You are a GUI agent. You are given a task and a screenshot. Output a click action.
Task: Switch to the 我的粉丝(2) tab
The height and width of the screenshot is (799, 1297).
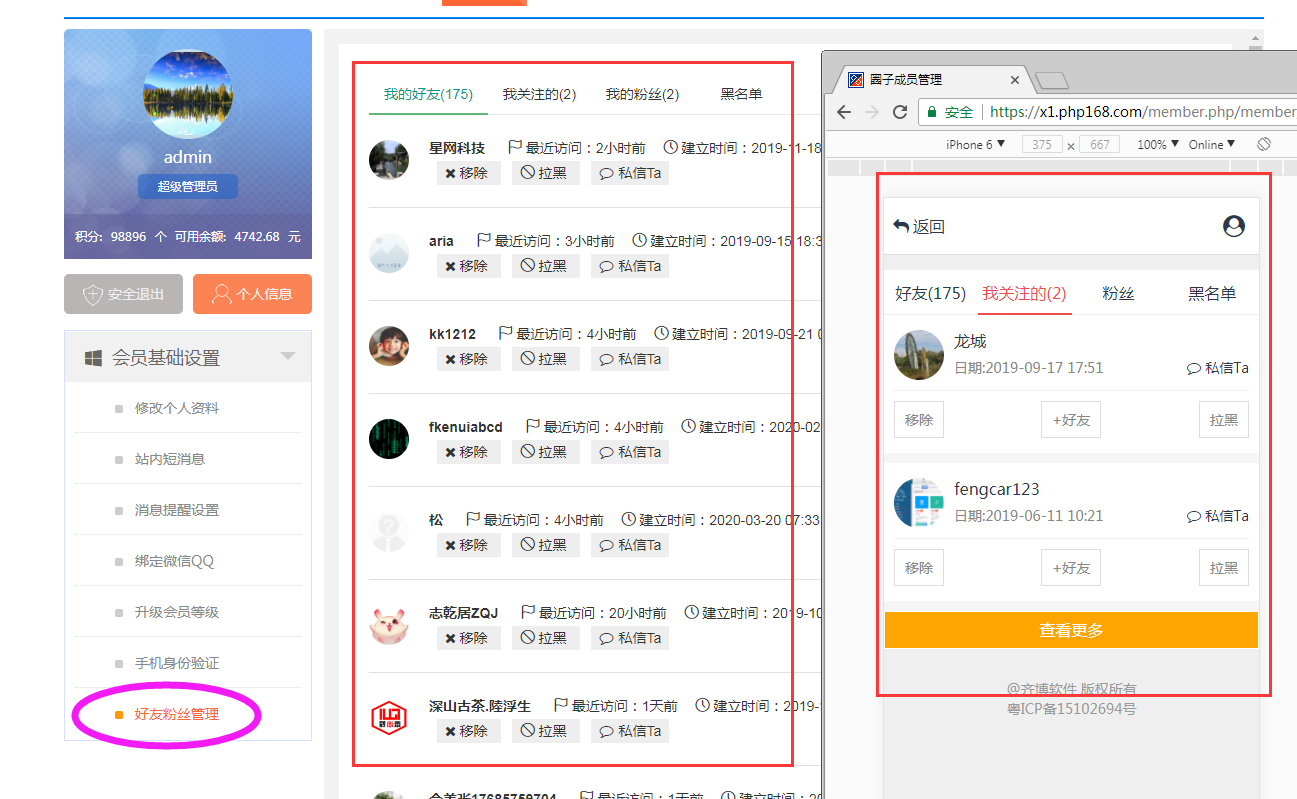point(642,94)
